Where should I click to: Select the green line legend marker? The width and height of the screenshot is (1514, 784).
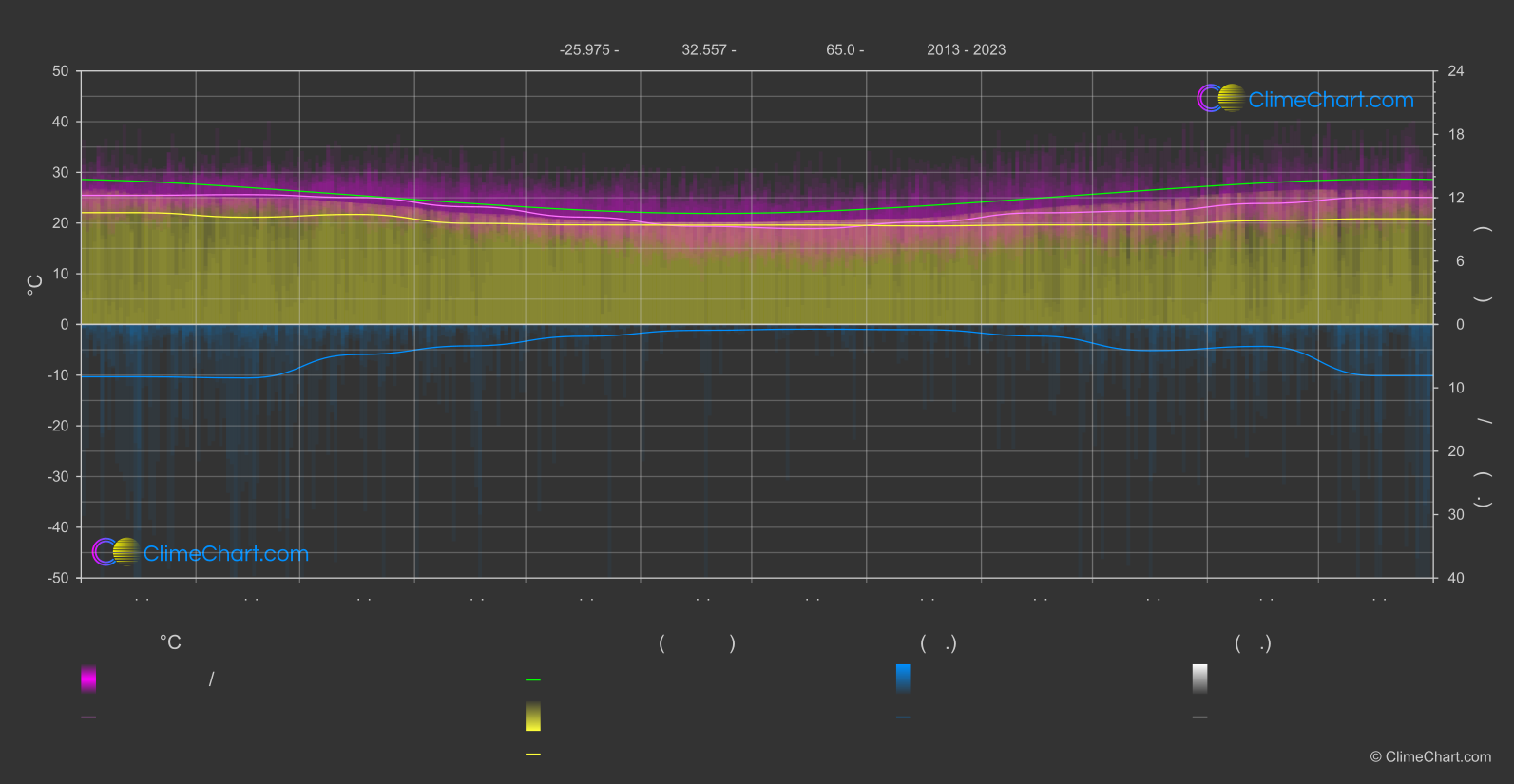pyautogui.click(x=533, y=680)
